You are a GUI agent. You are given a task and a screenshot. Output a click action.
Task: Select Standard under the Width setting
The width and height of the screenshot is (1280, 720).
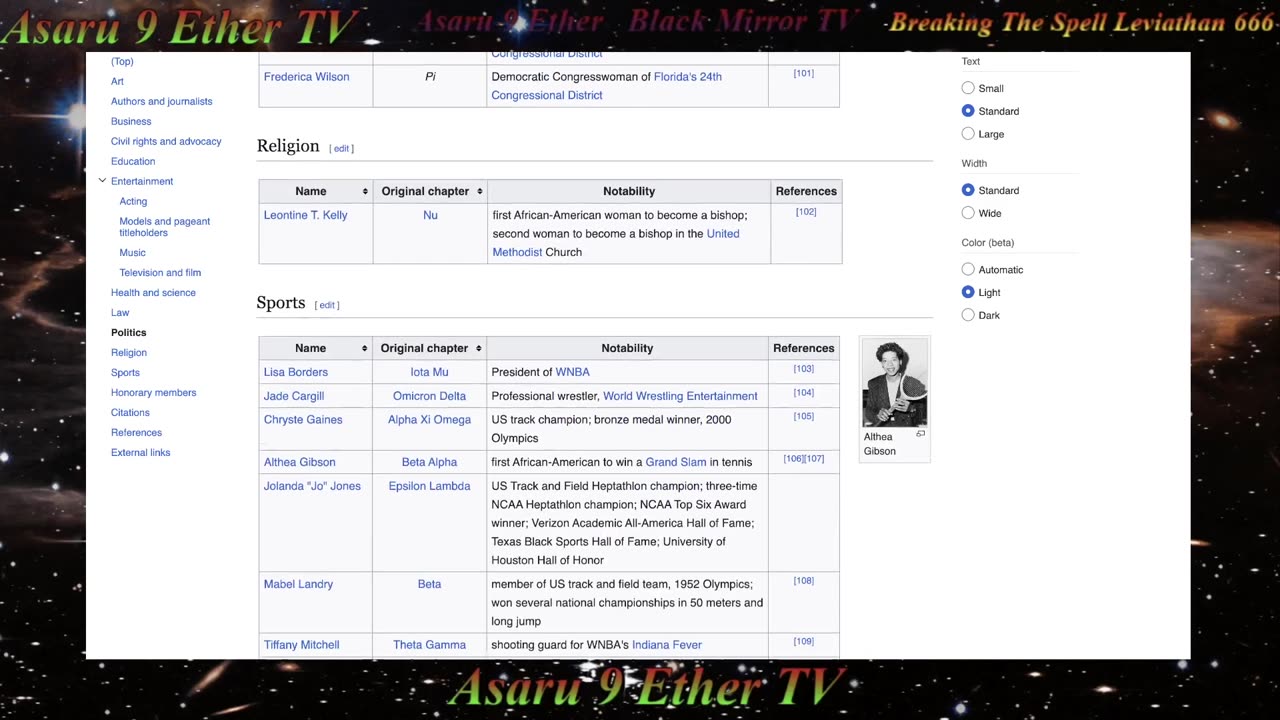click(x=968, y=190)
